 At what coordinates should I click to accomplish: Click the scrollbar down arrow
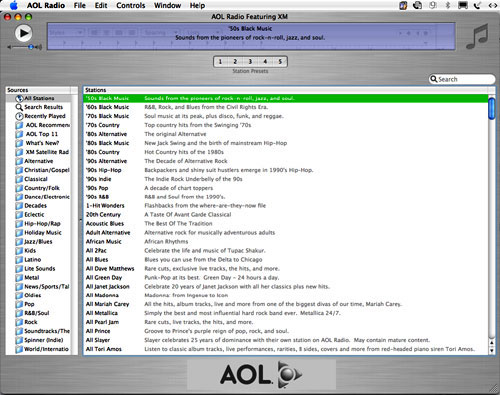(x=491, y=350)
